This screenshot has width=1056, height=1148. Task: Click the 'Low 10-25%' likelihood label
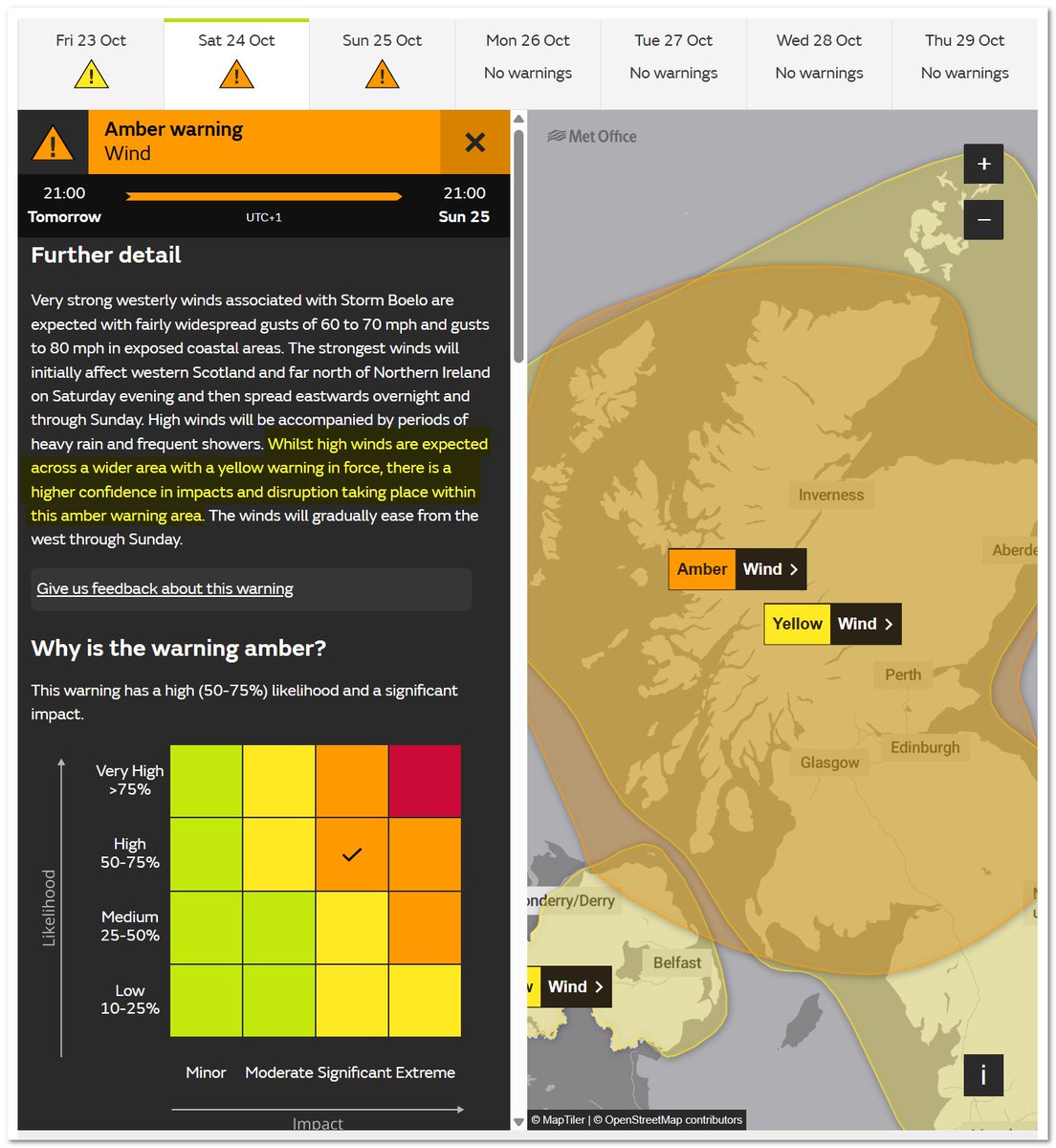click(130, 1000)
